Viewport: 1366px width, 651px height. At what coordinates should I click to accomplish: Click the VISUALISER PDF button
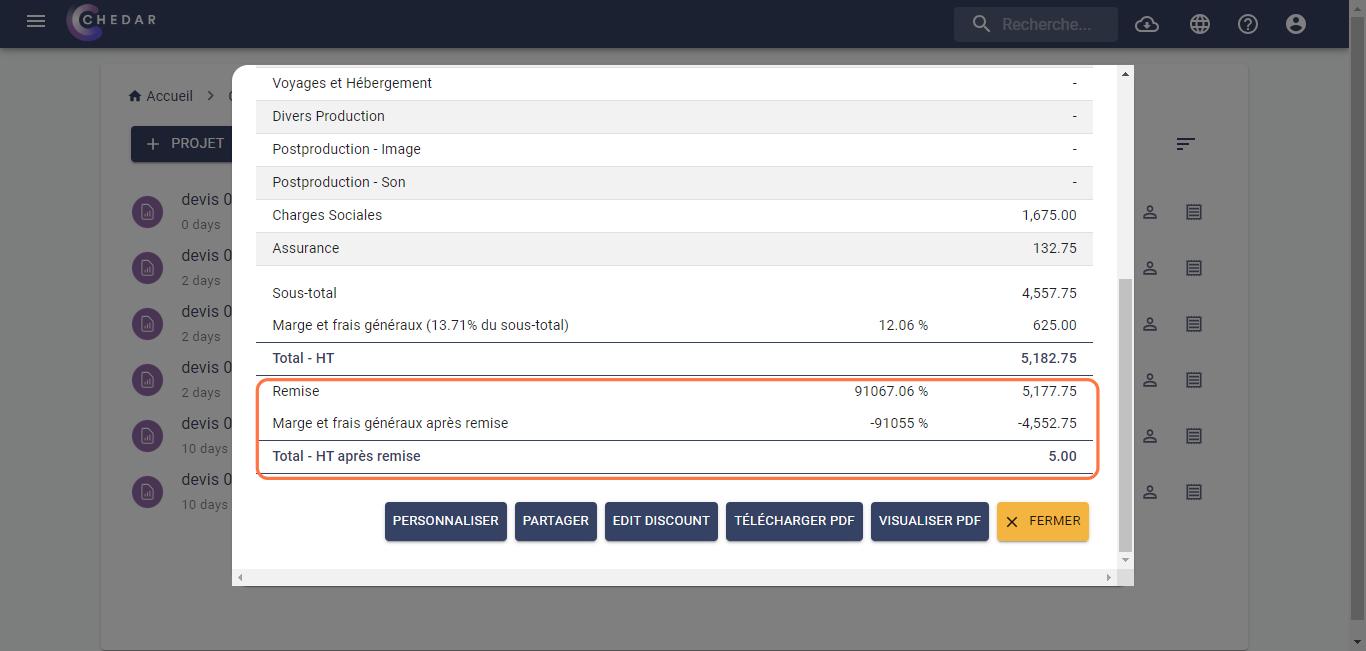930,521
